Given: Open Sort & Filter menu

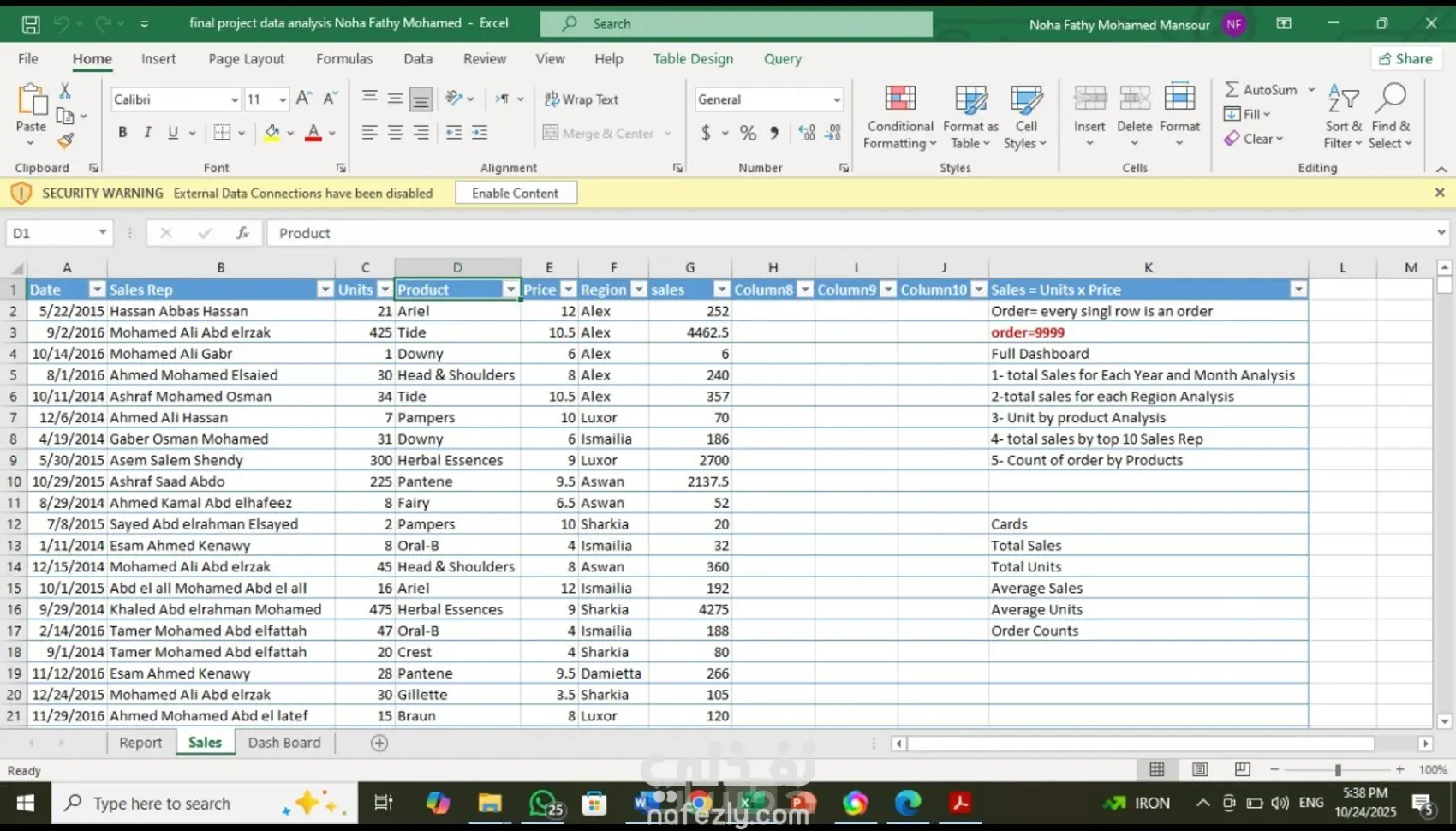Looking at the screenshot, I should pos(1343,117).
